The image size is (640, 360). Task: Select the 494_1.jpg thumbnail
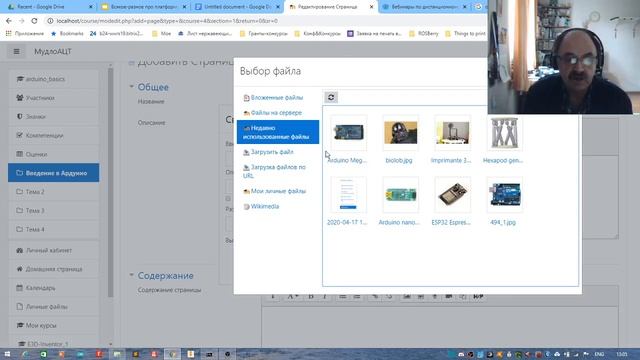[x=504, y=195]
